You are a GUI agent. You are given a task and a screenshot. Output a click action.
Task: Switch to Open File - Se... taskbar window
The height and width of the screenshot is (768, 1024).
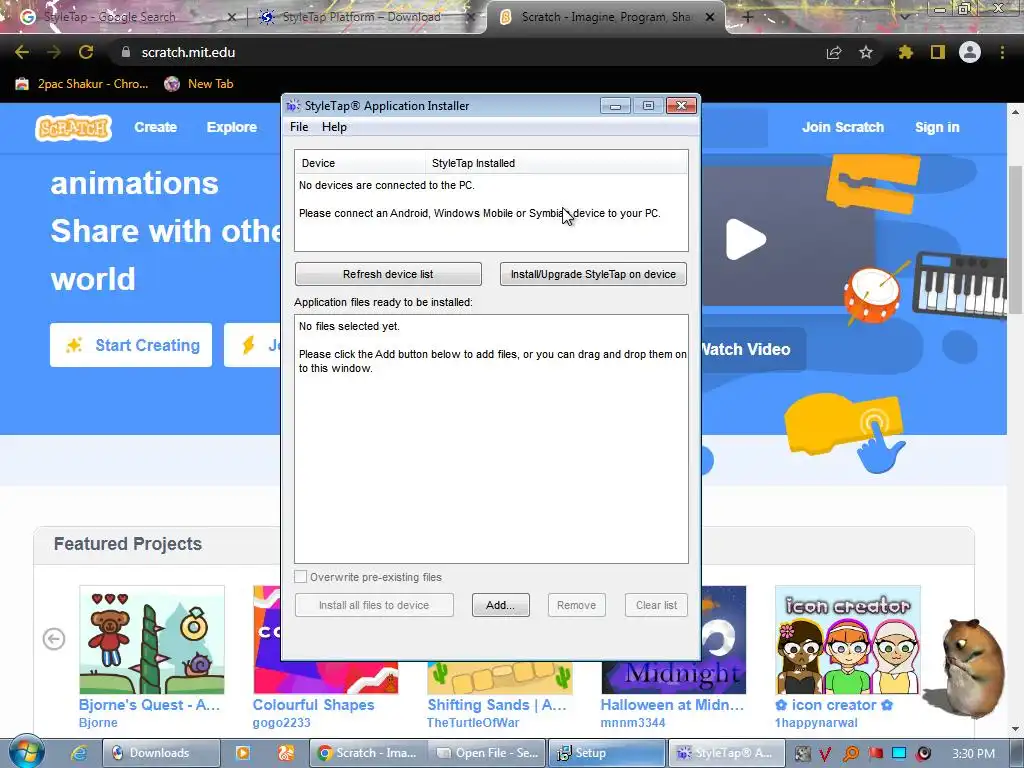click(x=487, y=753)
